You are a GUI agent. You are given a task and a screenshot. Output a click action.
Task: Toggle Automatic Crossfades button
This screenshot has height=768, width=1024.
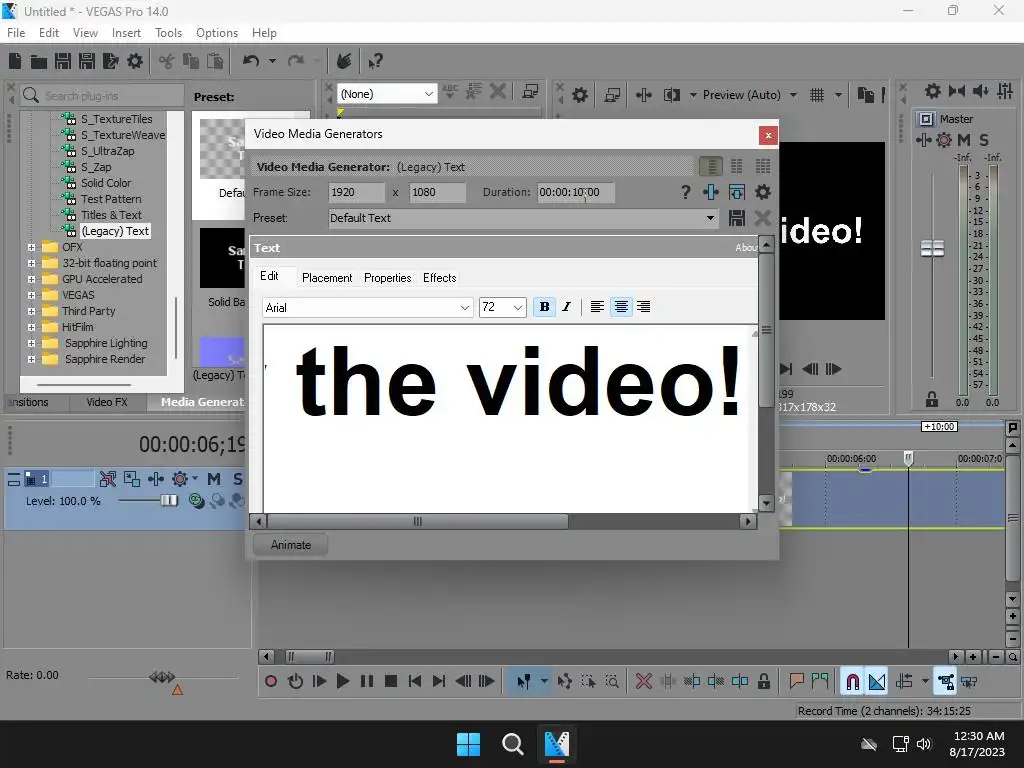876,681
